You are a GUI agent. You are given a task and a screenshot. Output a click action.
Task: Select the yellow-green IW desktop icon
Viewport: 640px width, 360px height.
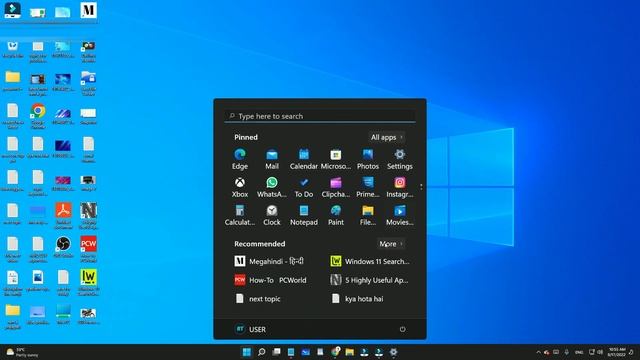[x=89, y=282]
